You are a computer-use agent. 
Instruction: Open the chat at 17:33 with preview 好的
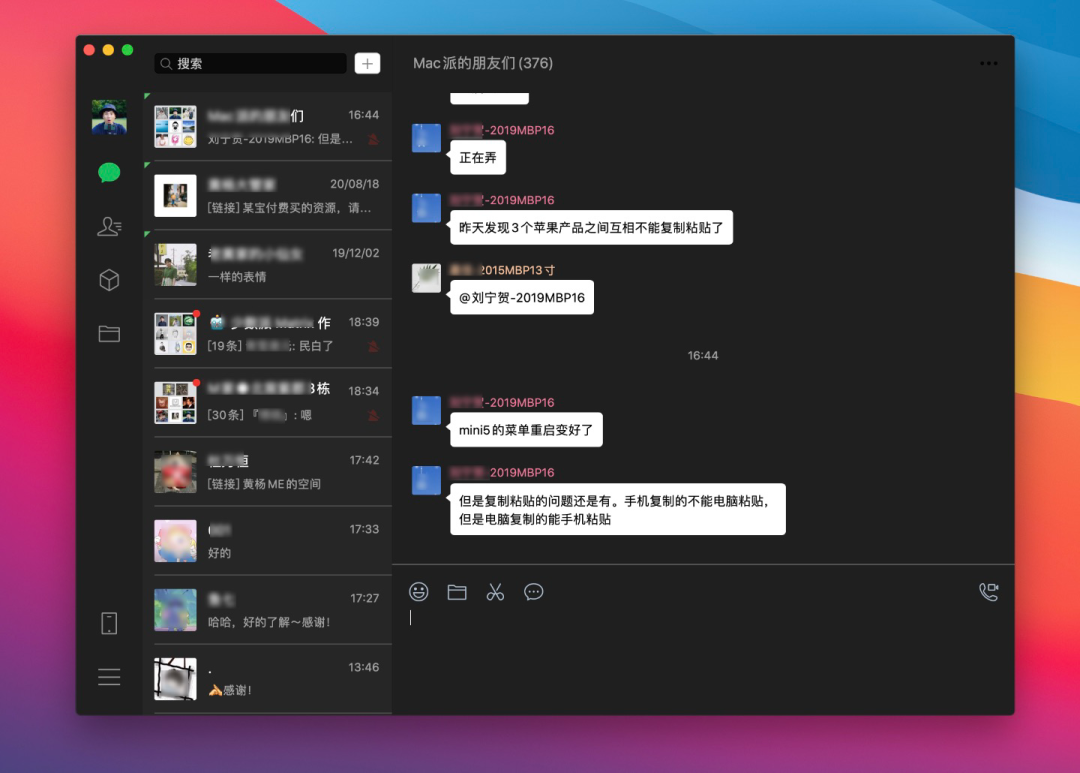click(268, 541)
